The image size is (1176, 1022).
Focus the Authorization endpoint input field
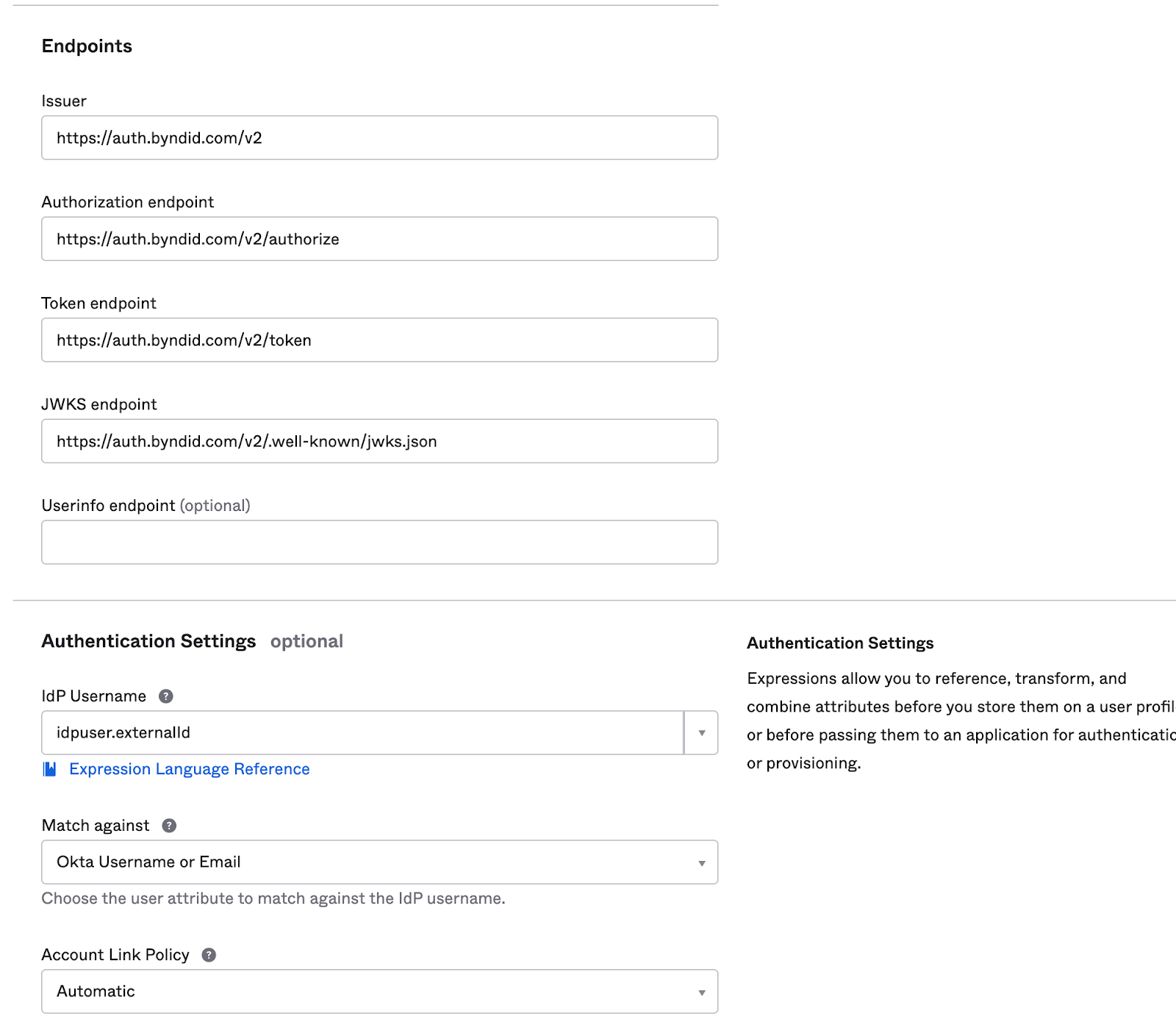379,239
